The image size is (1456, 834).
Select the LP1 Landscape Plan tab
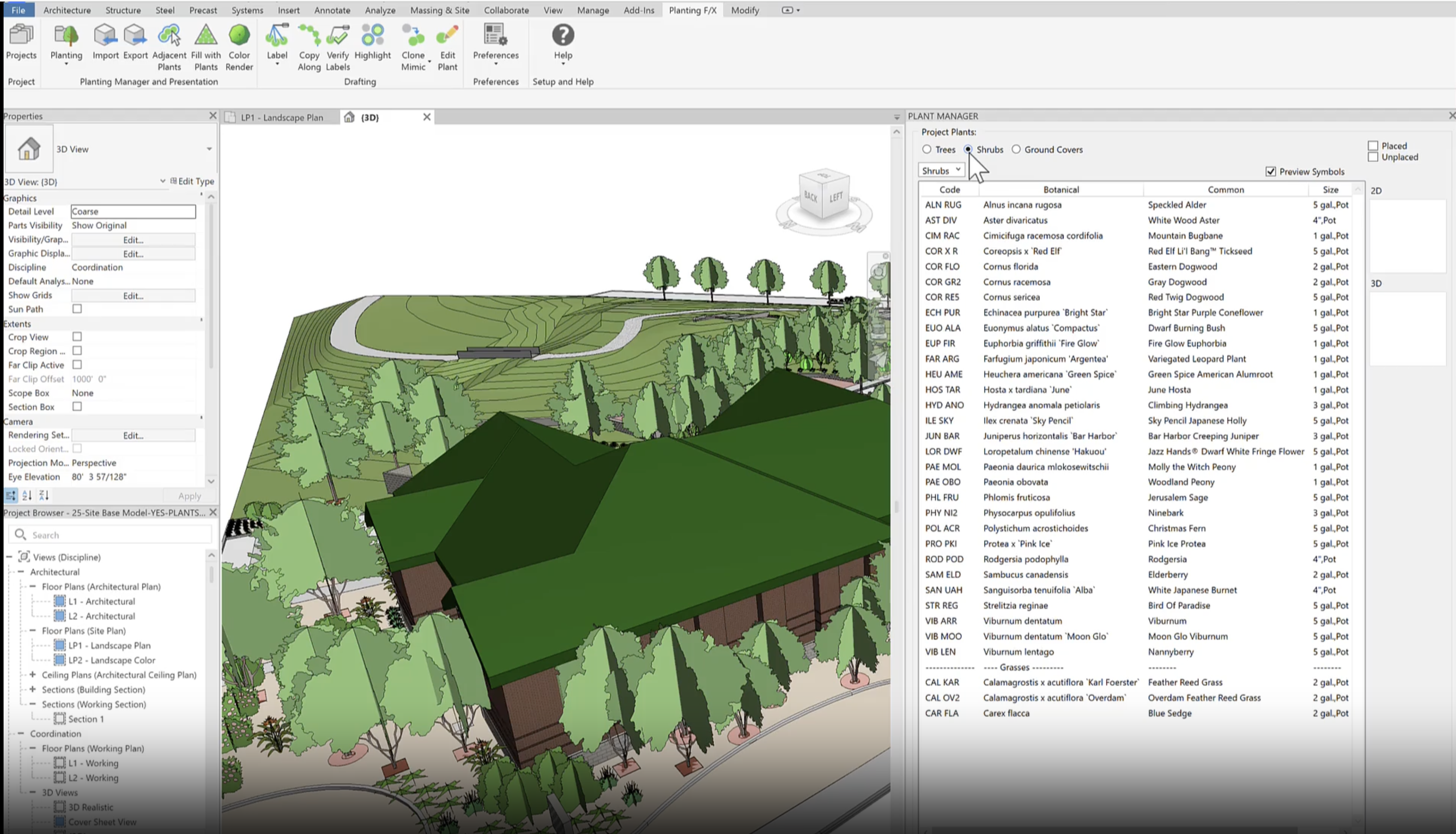point(280,117)
